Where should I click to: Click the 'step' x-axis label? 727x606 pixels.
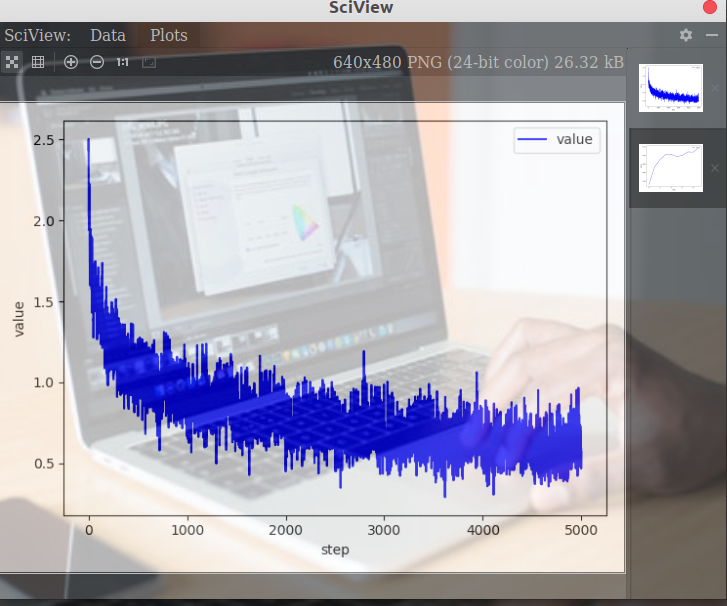(x=335, y=550)
